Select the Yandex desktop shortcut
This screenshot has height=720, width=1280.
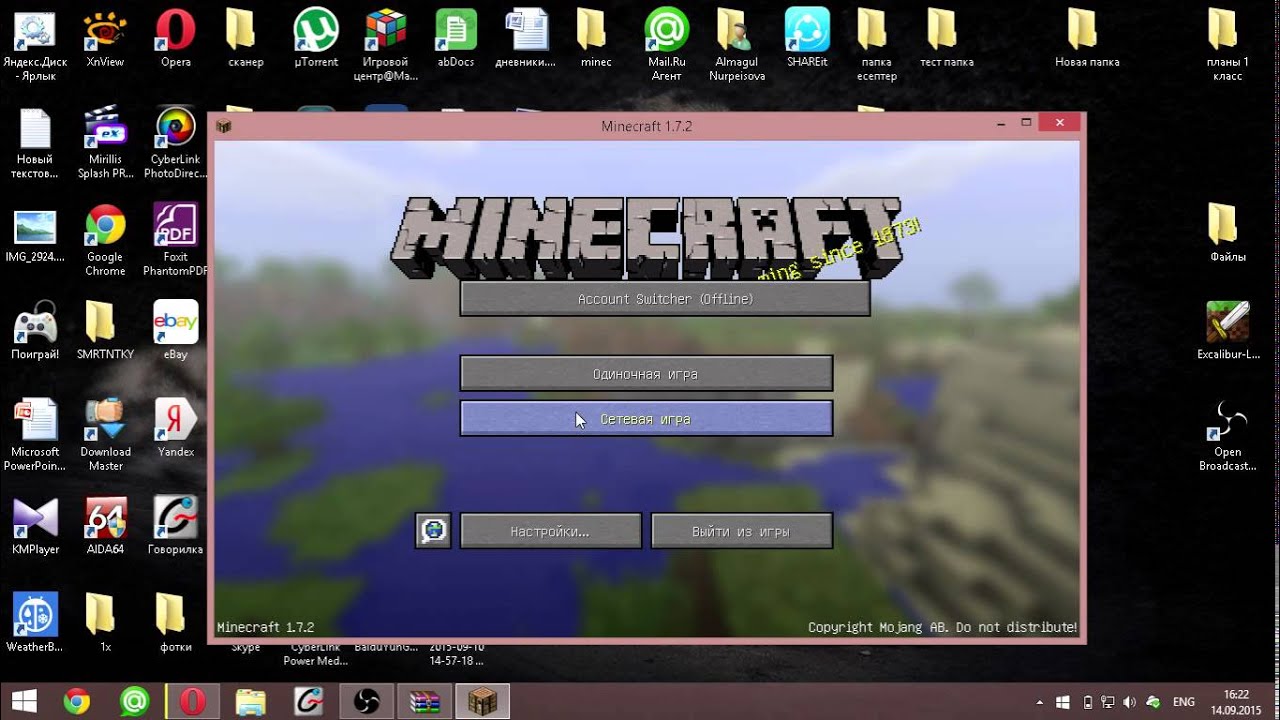click(175, 428)
